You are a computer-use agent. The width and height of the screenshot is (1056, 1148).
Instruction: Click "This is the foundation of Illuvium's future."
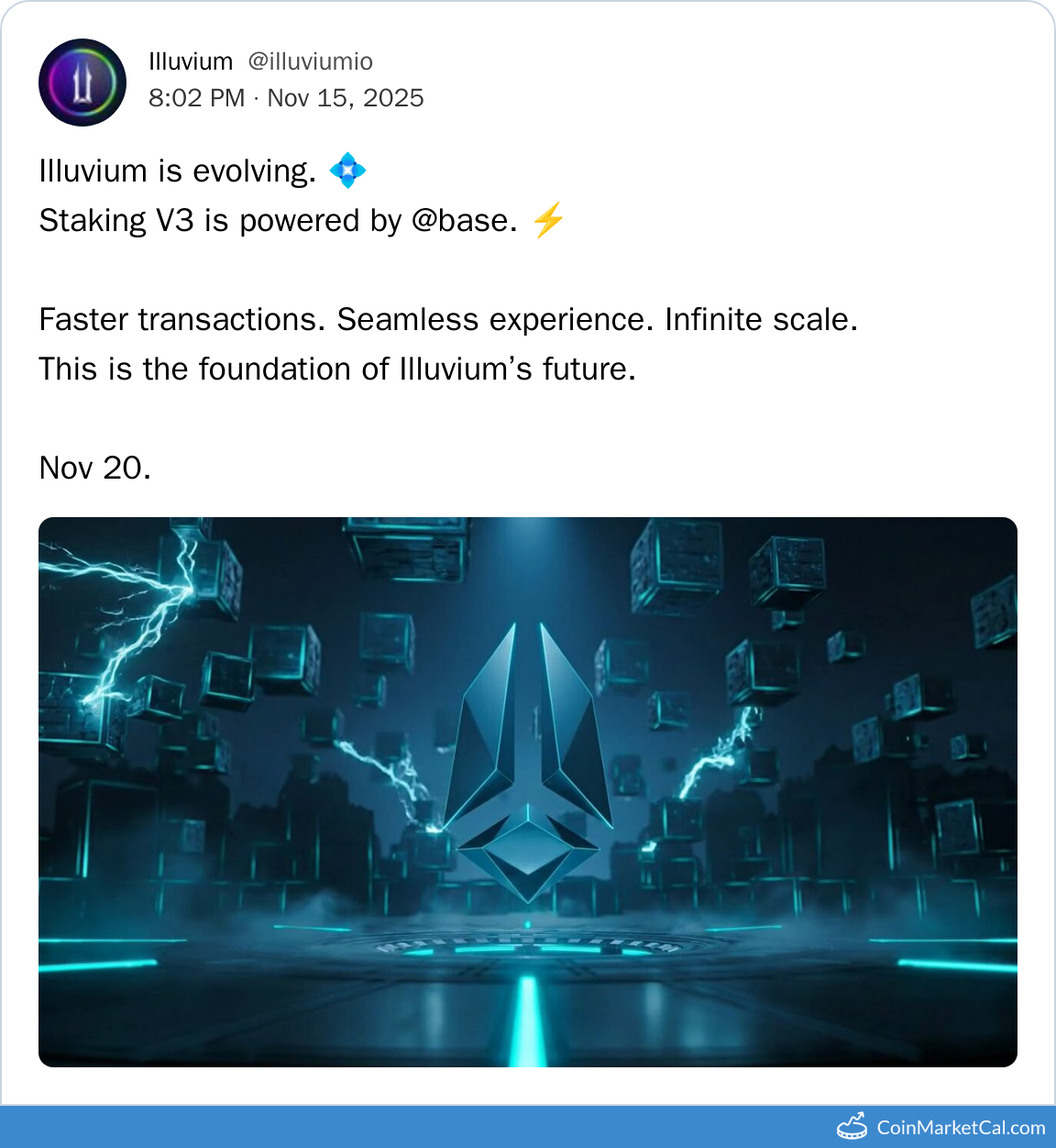click(x=337, y=370)
